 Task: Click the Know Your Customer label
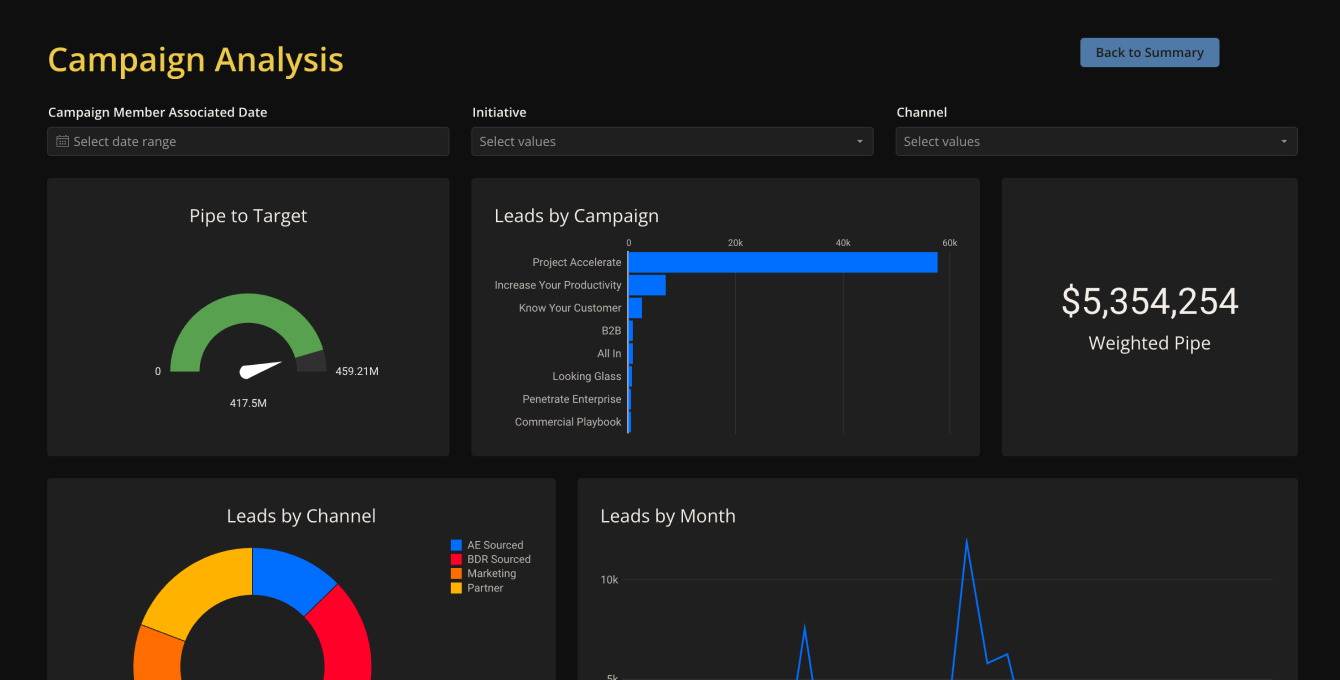[570, 308]
